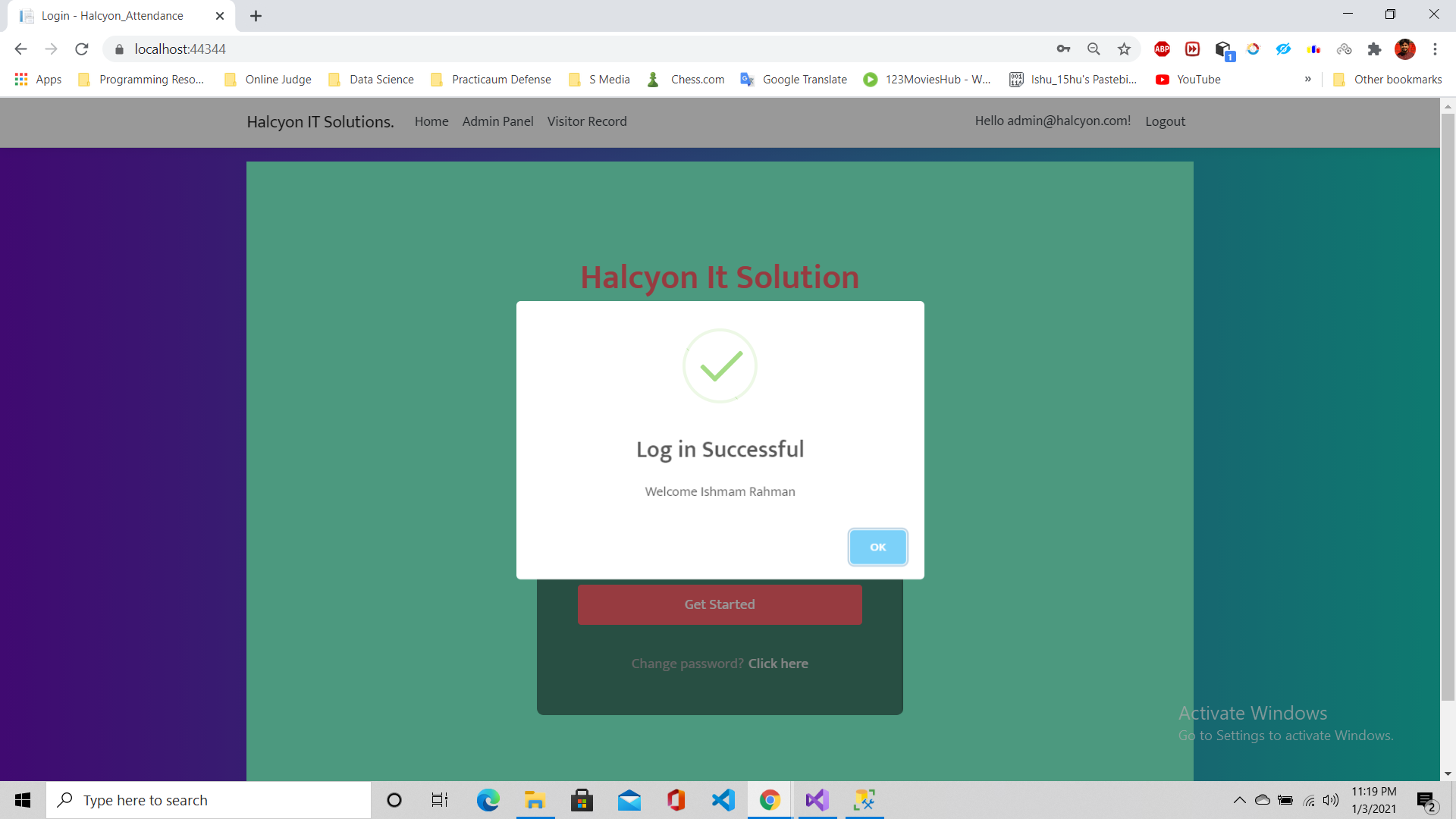Expand hidden bookmarks chevron
Image resolution: width=1456 pixels, height=819 pixels.
tap(1307, 79)
